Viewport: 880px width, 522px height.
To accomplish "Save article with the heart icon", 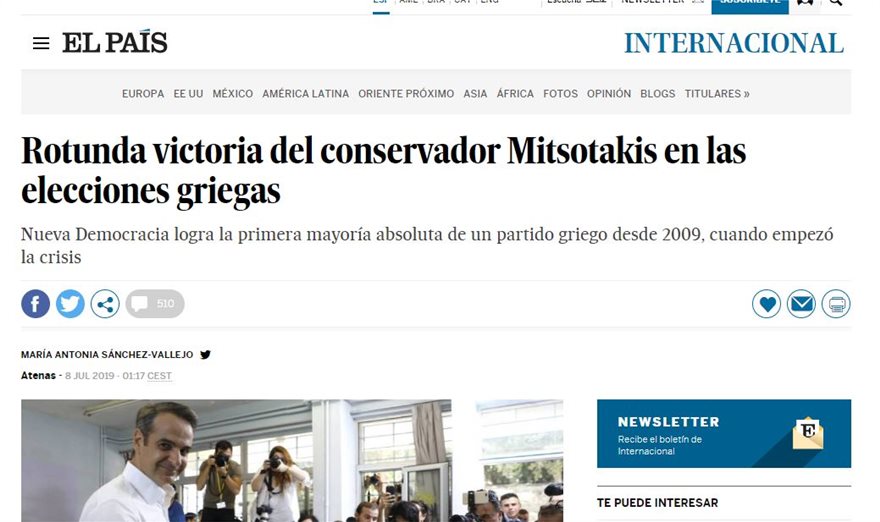I will tap(767, 304).
